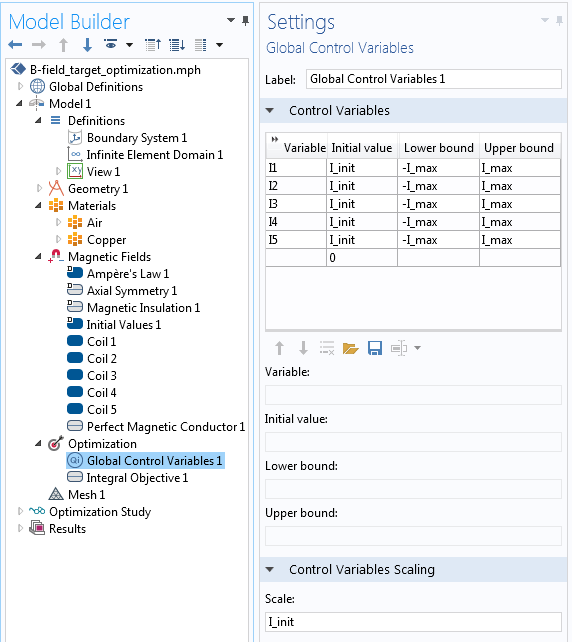Select the Coil 1 node
This screenshot has width=572, height=642.
(102, 341)
